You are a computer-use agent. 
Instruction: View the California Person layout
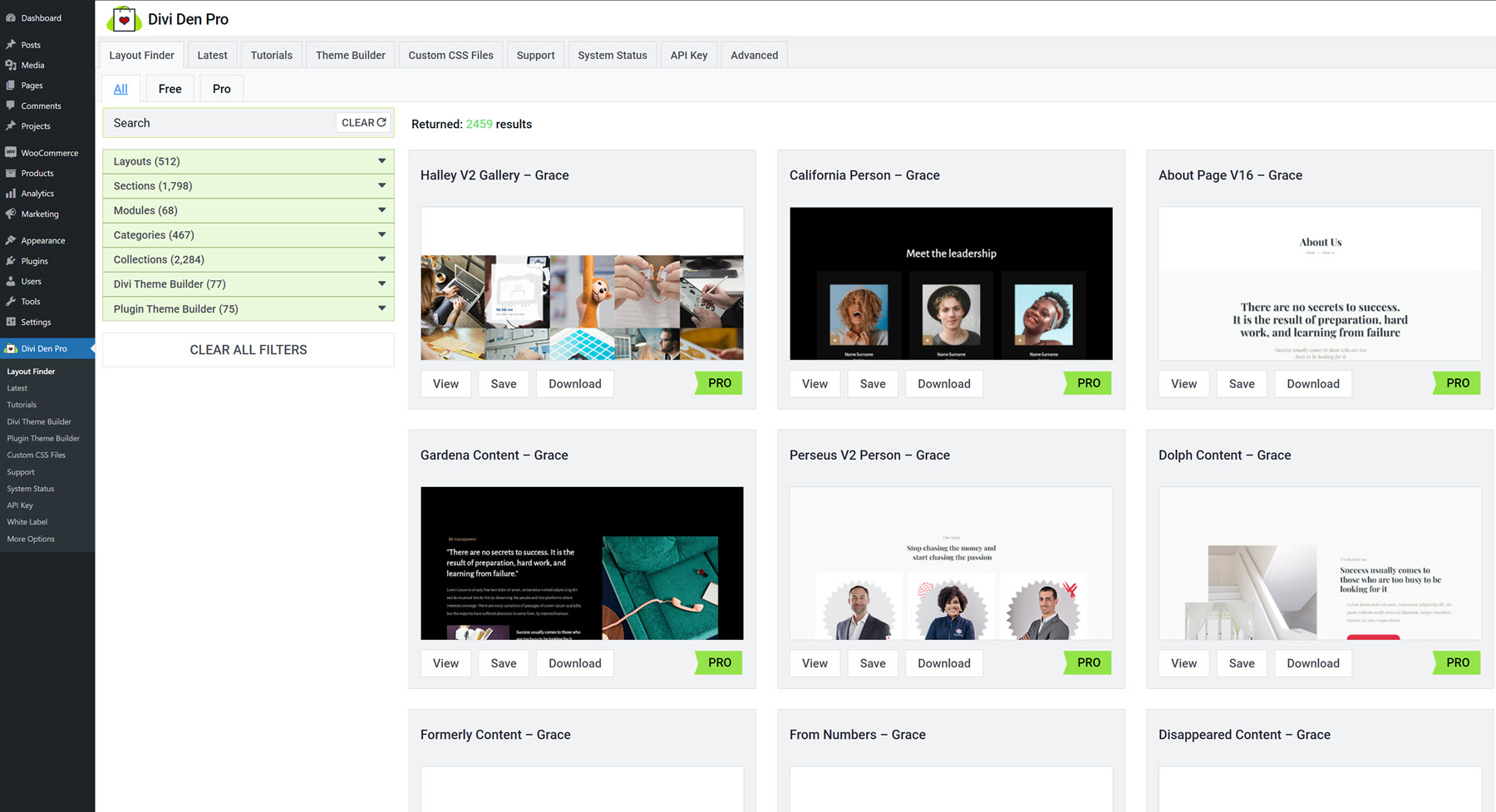click(814, 383)
